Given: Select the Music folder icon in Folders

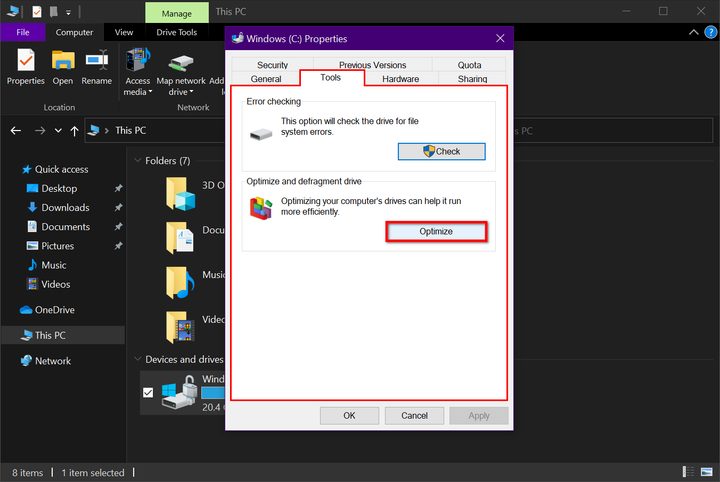Looking at the screenshot, I should click(x=180, y=282).
